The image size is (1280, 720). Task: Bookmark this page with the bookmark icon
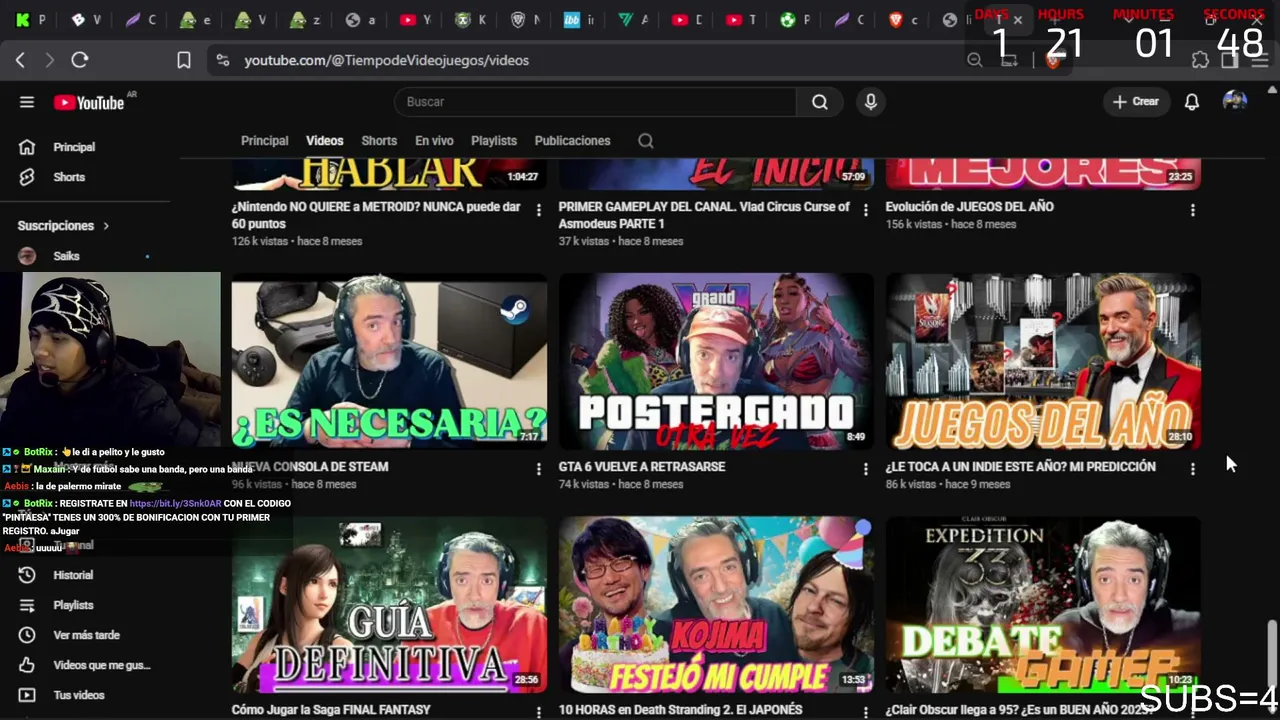coord(184,60)
